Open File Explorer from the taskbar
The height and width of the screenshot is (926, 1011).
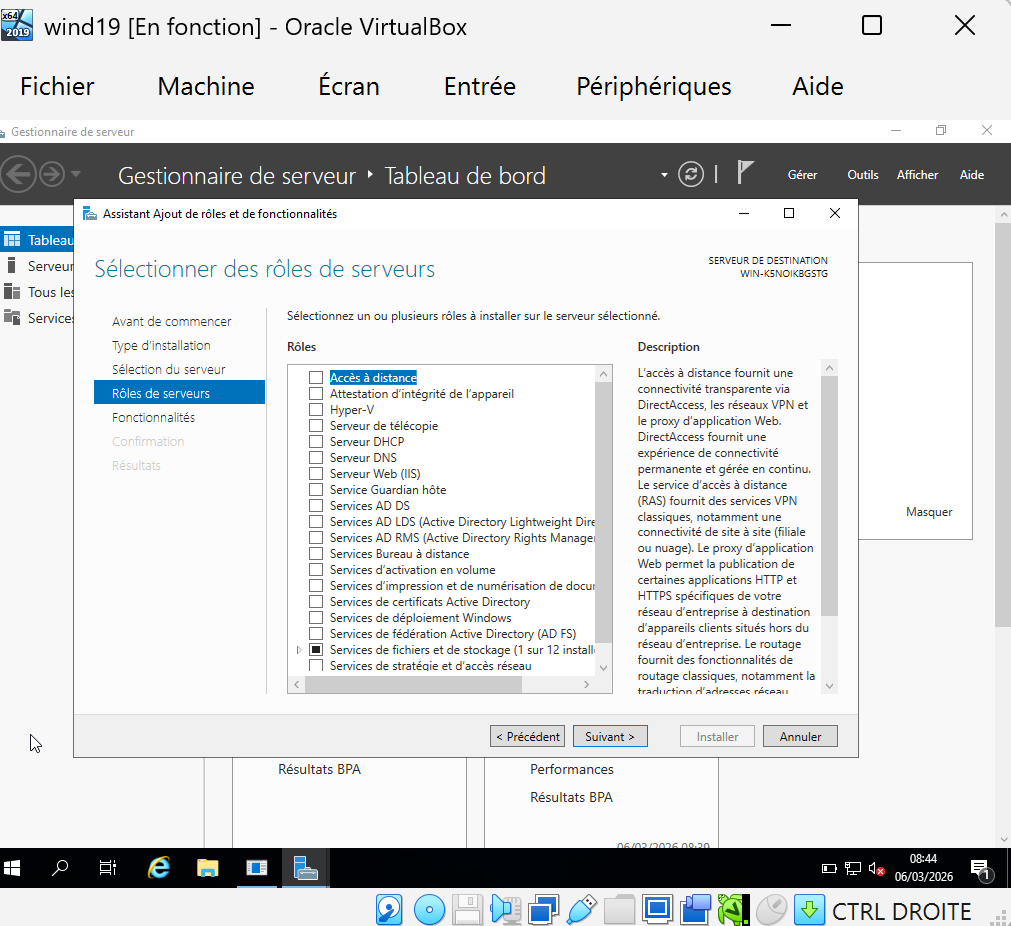pyautogui.click(x=208, y=868)
